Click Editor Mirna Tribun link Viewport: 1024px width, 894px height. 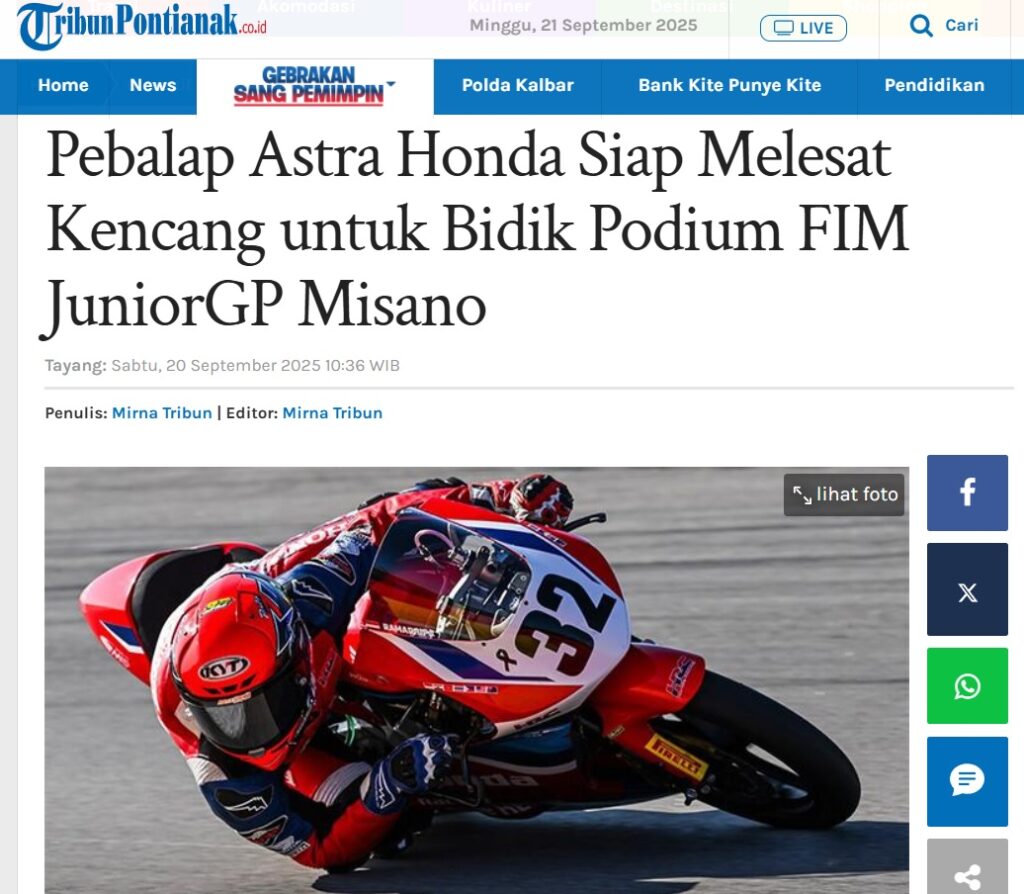(x=332, y=413)
